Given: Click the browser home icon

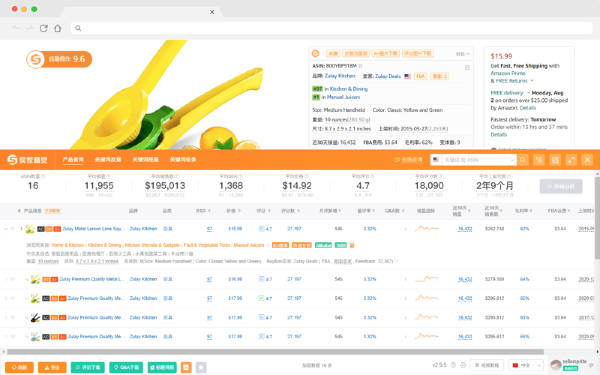Looking at the screenshot, I should point(57,28).
